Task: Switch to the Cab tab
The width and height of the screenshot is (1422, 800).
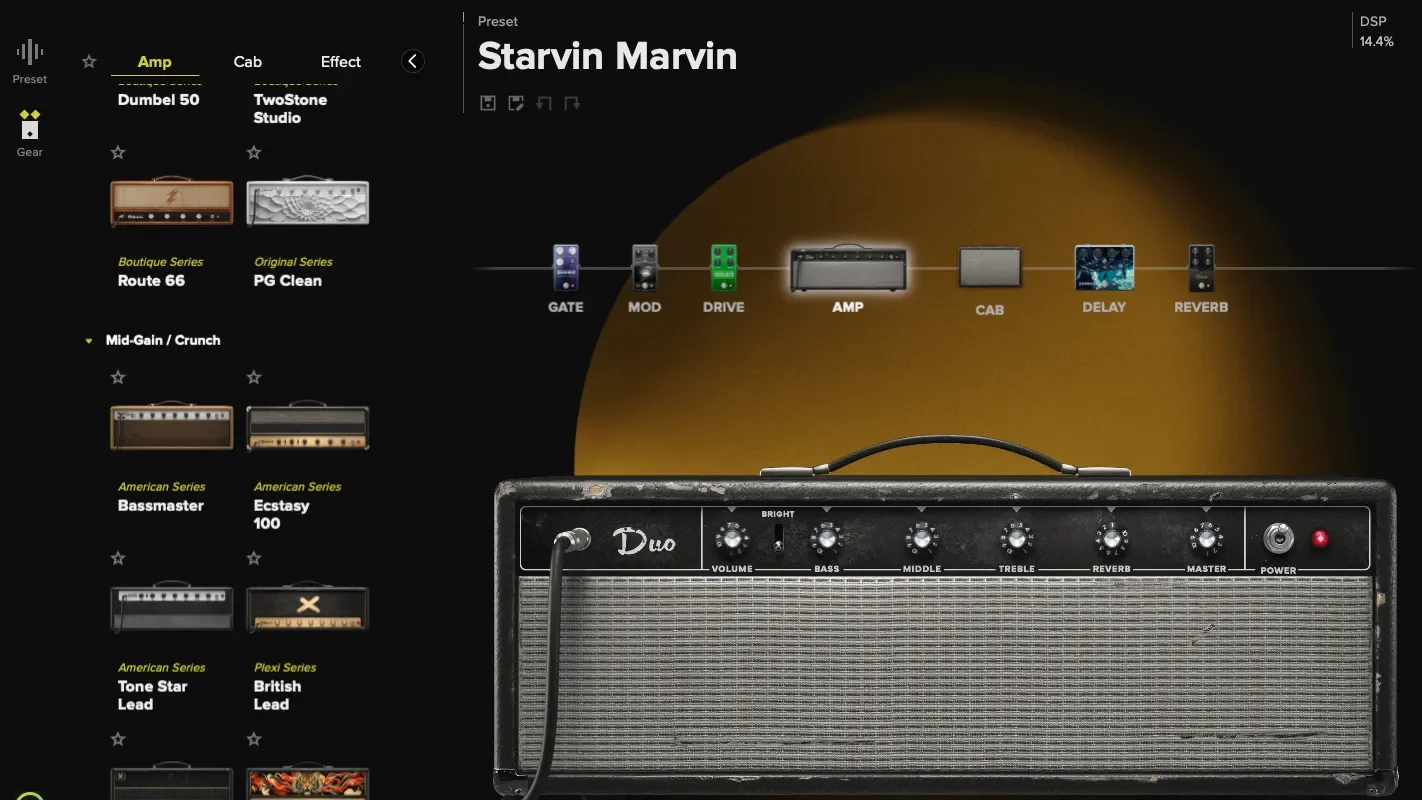Action: click(247, 62)
